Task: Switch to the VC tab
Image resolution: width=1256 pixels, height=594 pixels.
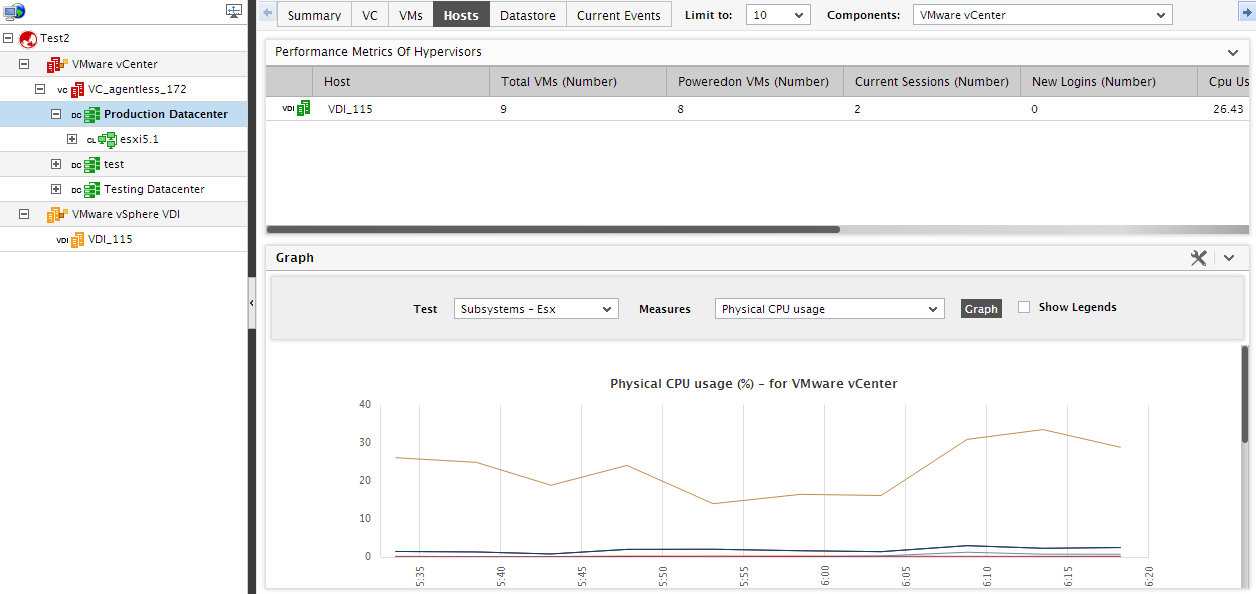Action: tap(370, 15)
